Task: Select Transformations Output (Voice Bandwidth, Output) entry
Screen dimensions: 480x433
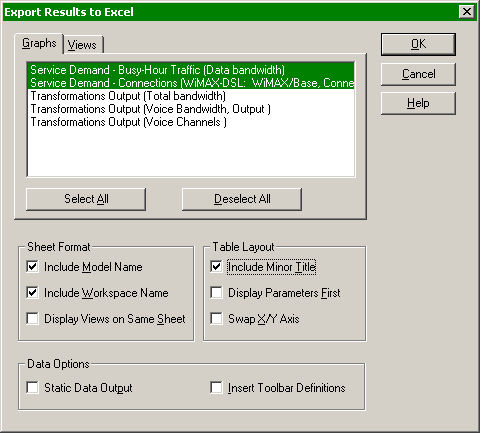Action: [191, 109]
